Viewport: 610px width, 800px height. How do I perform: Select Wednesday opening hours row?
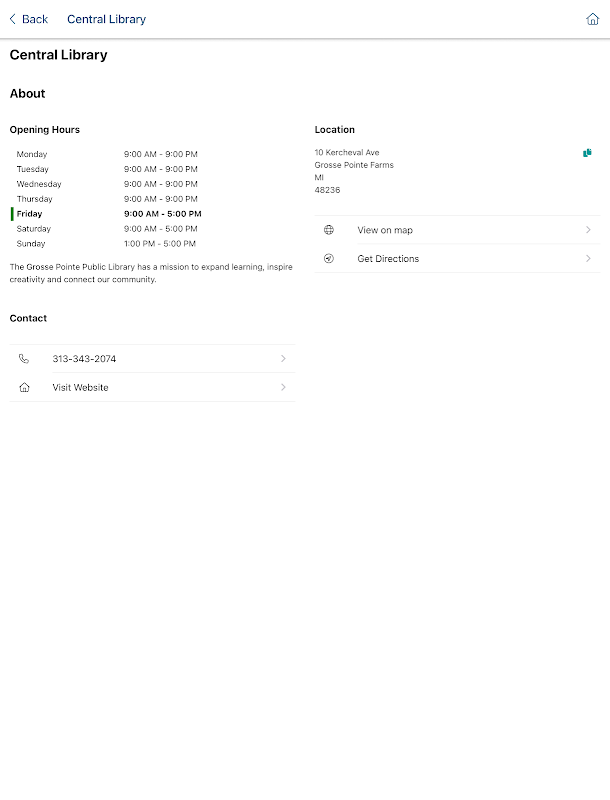(x=107, y=184)
